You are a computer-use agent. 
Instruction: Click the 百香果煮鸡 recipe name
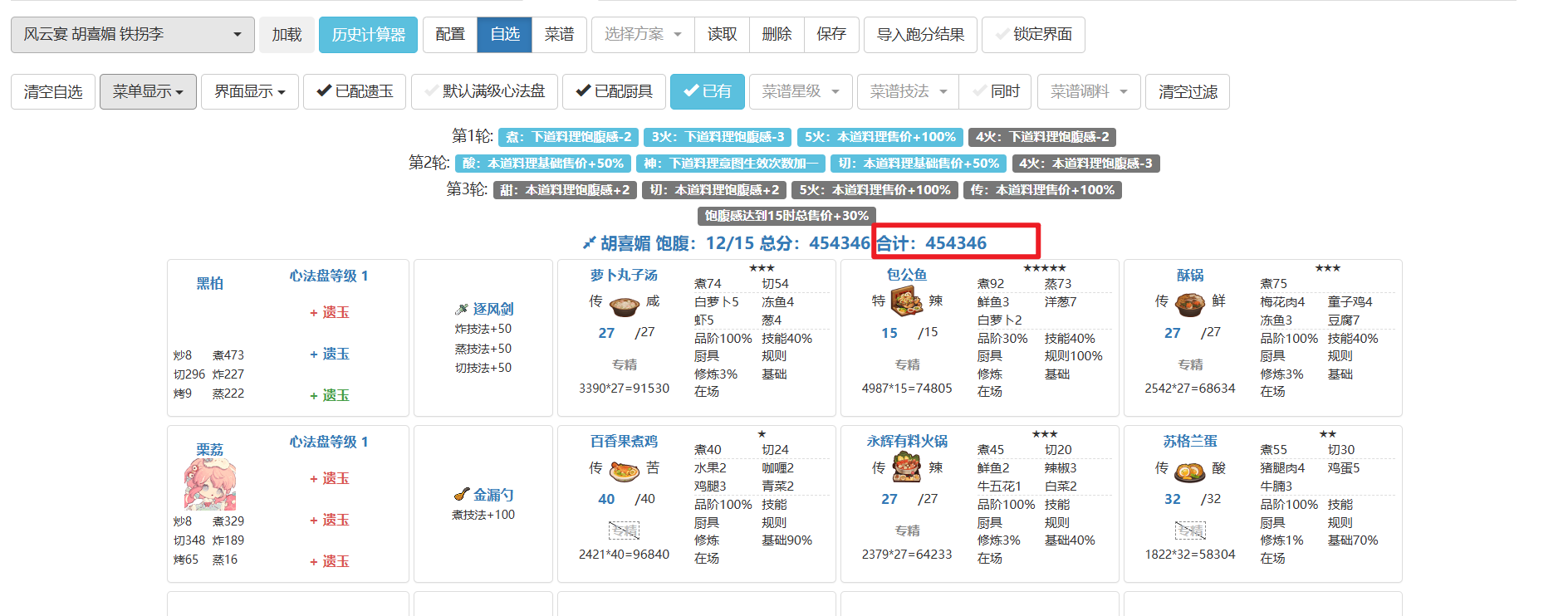(x=624, y=441)
